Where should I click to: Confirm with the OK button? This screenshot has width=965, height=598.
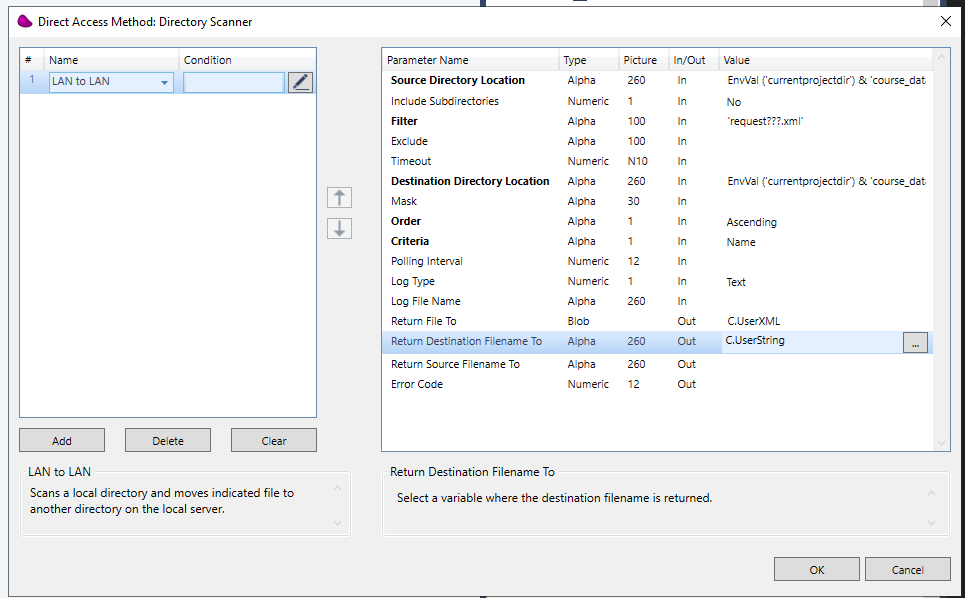click(817, 570)
